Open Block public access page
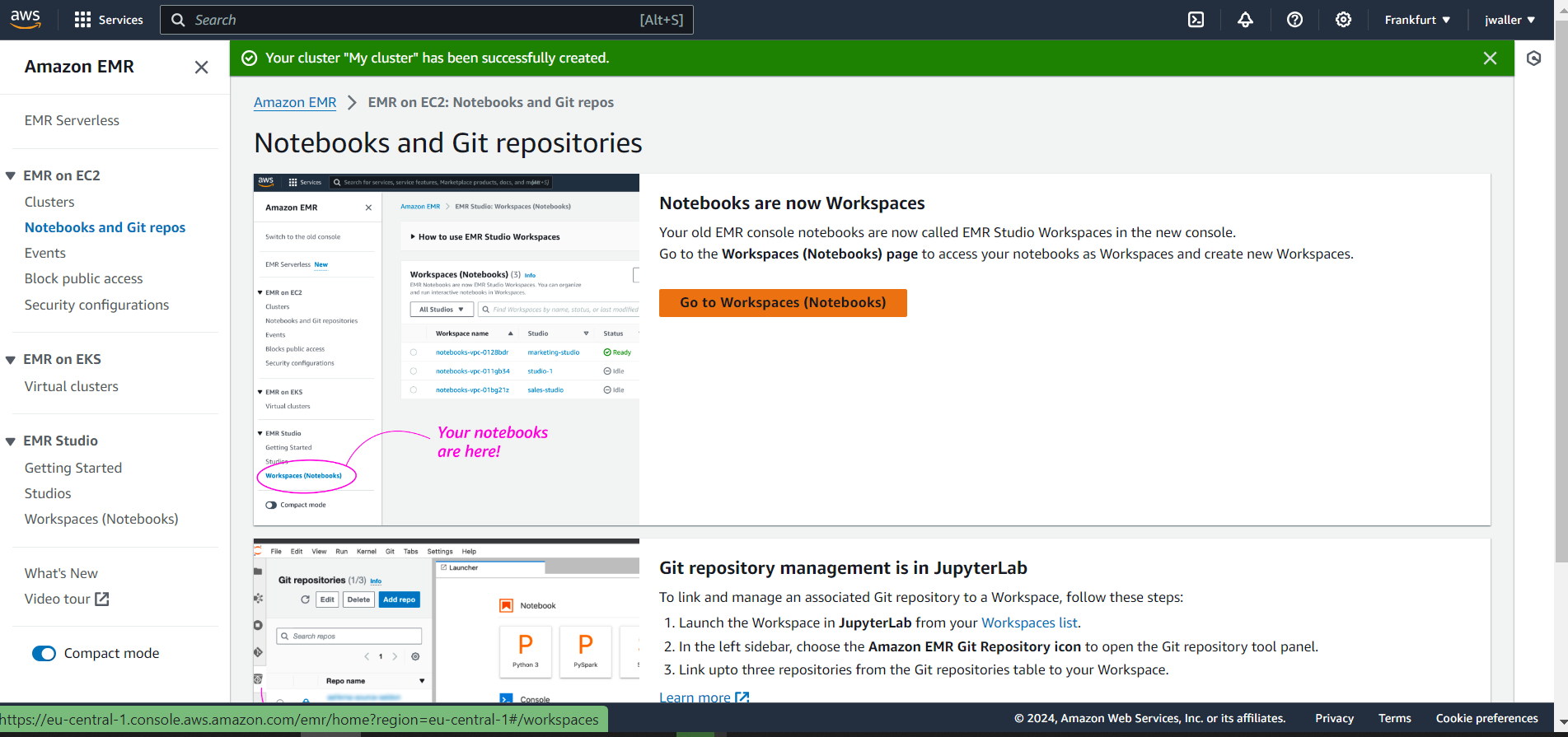Viewport: 1568px width, 737px height. (x=83, y=278)
